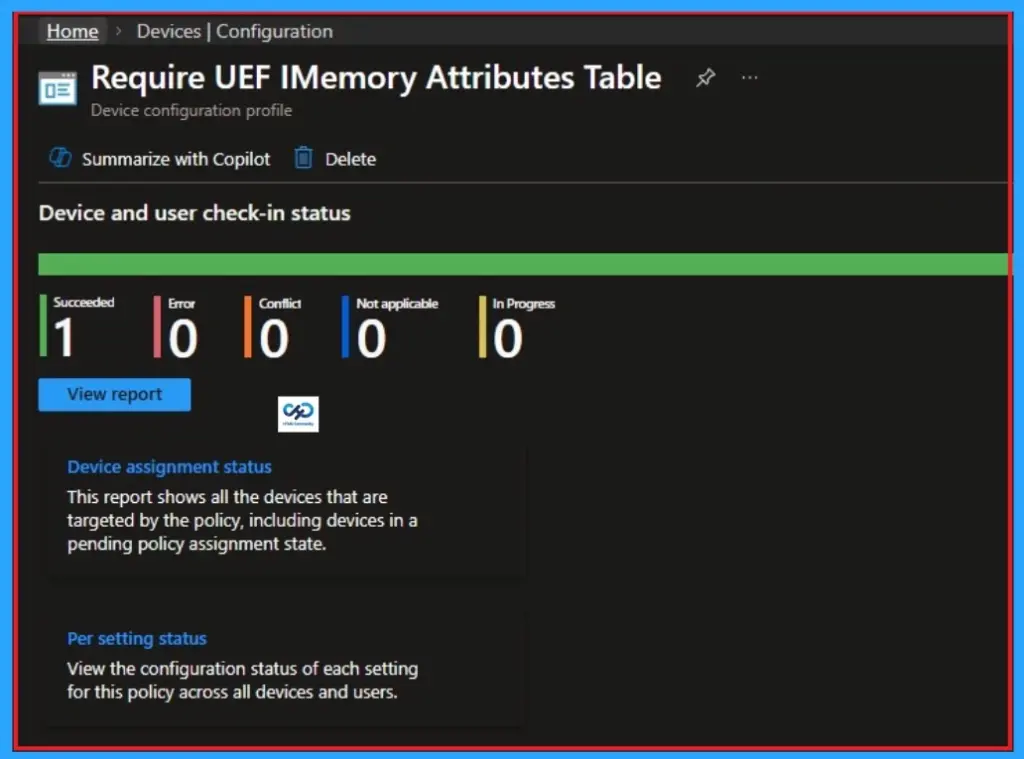The height and width of the screenshot is (759, 1024).
Task: Click the blue Not applicable status indicator
Action: tap(344, 326)
